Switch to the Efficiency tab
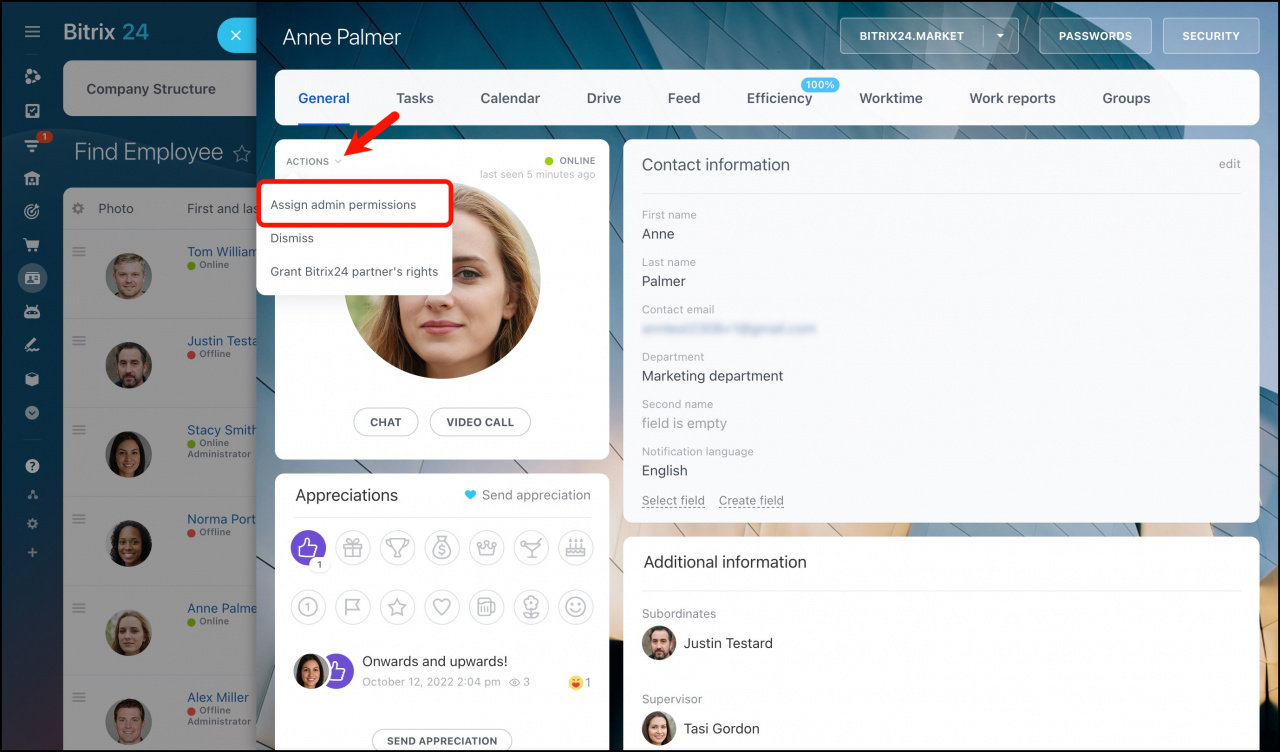This screenshot has width=1280, height=752. 779,98
